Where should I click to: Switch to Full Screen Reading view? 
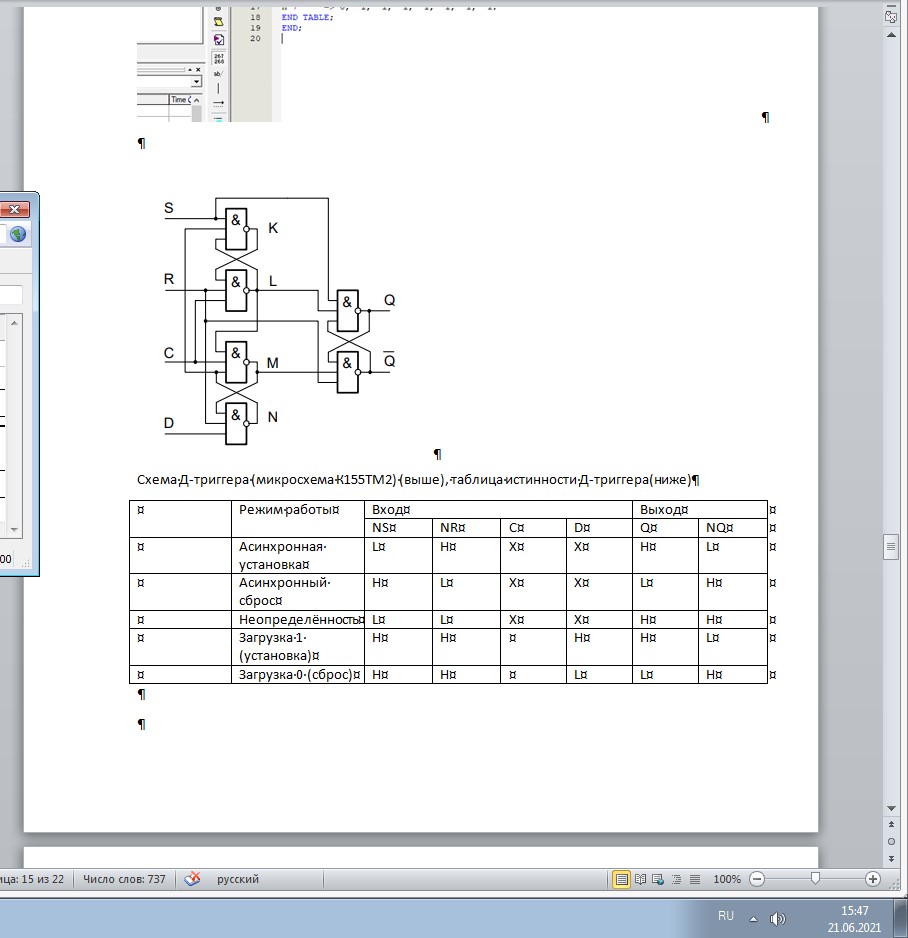click(641, 879)
